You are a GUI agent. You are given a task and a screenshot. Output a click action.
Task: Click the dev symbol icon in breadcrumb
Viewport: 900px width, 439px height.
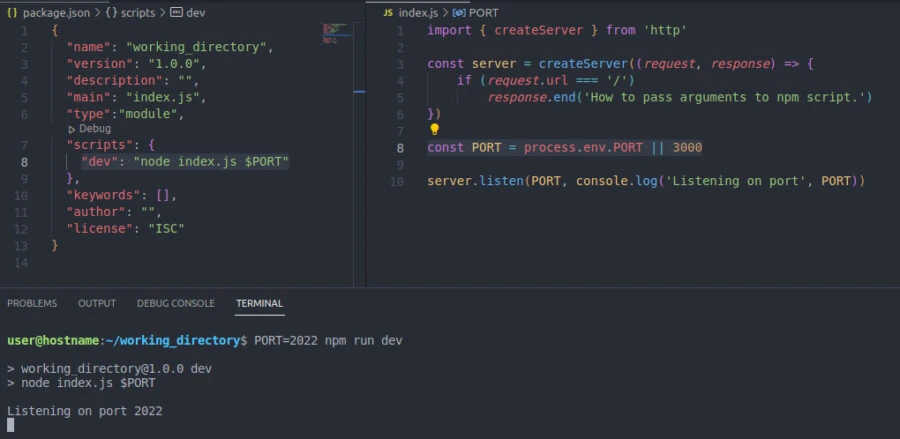(x=176, y=12)
